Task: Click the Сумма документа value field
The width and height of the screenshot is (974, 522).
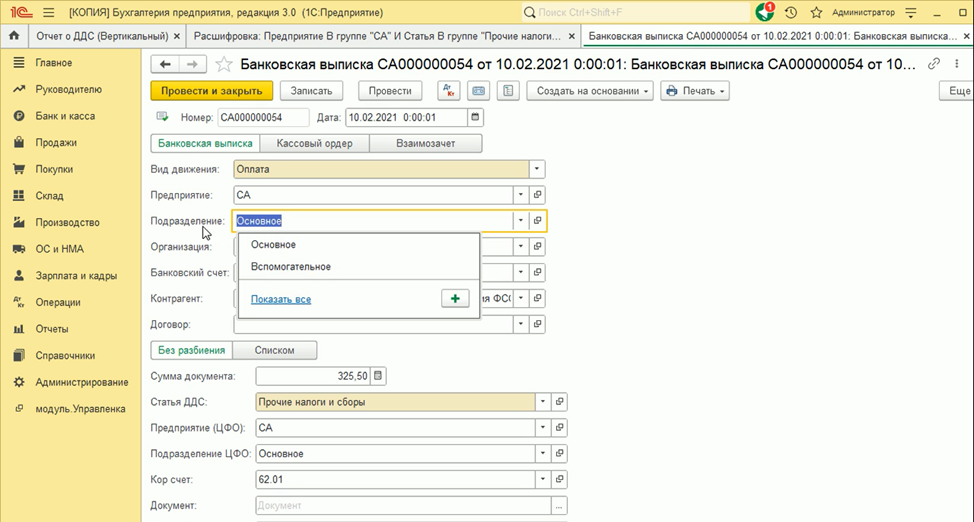Action: [313, 376]
